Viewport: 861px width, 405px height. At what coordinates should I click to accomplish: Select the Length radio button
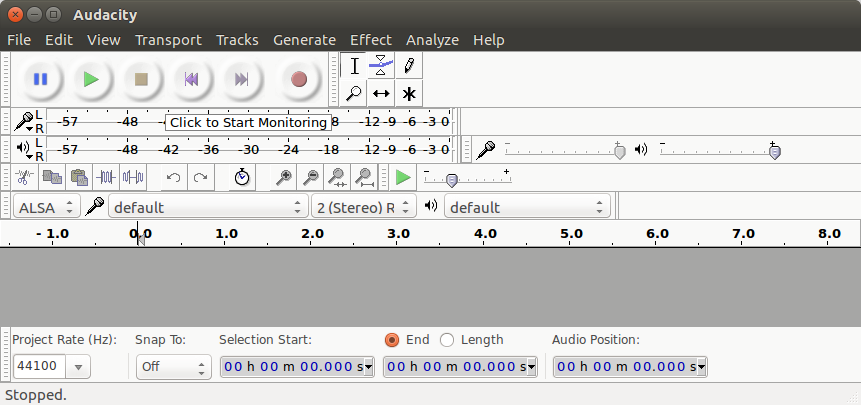pyautogui.click(x=447, y=340)
